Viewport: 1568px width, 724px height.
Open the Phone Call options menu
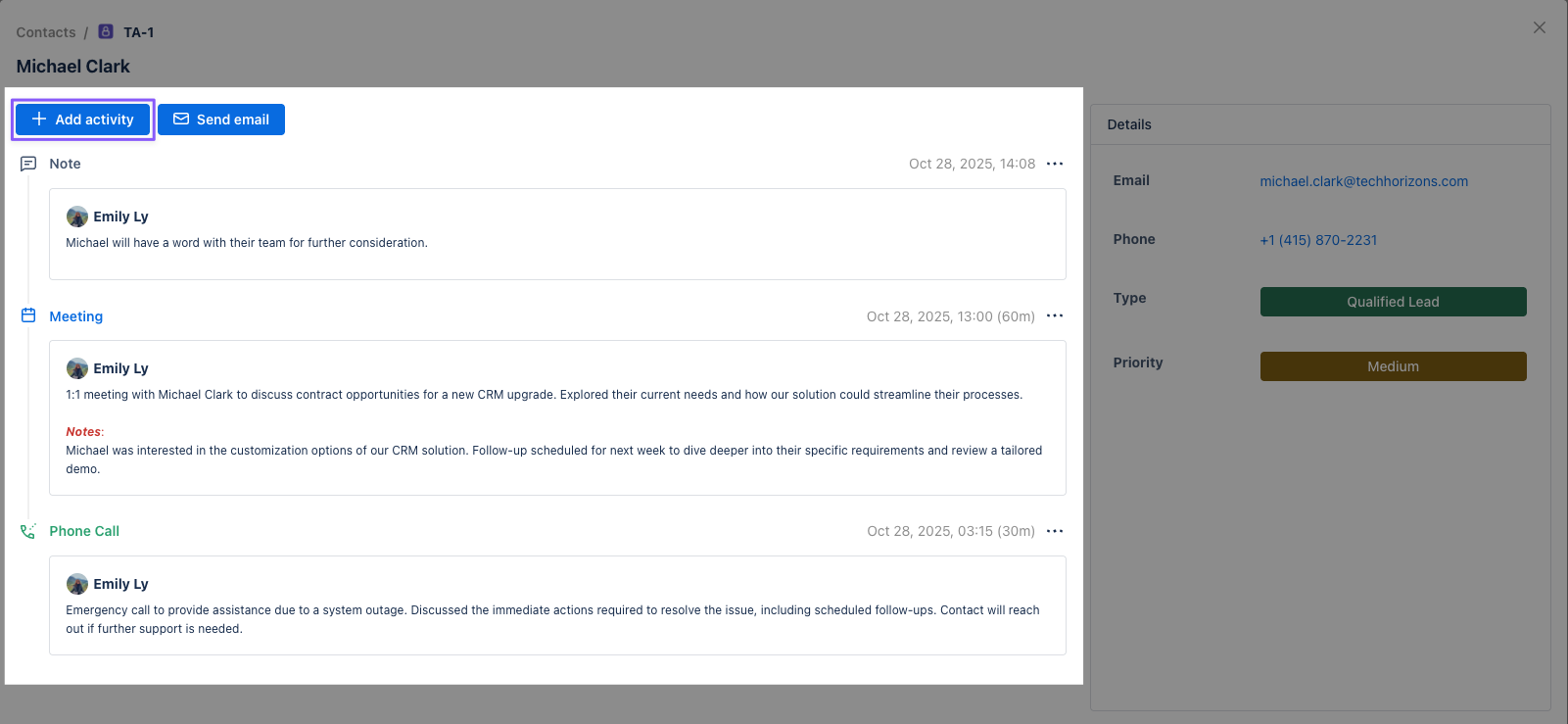[1054, 531]
